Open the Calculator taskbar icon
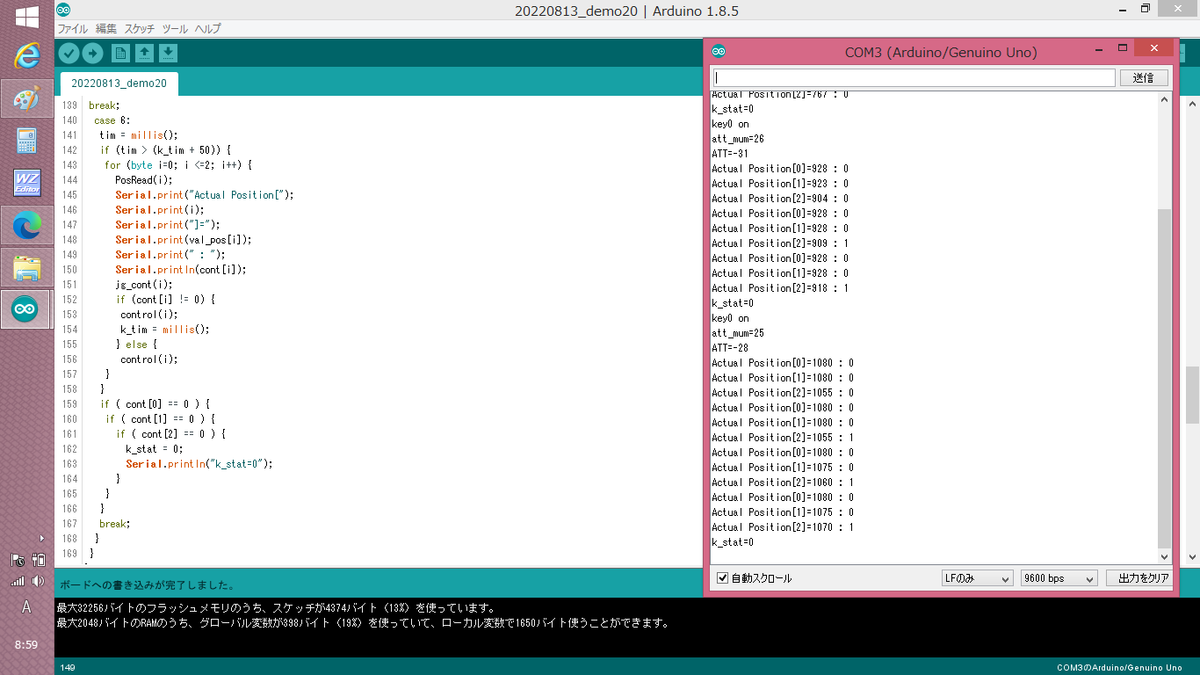This screenshot has width=1200, height=675. tap(27, 141)
